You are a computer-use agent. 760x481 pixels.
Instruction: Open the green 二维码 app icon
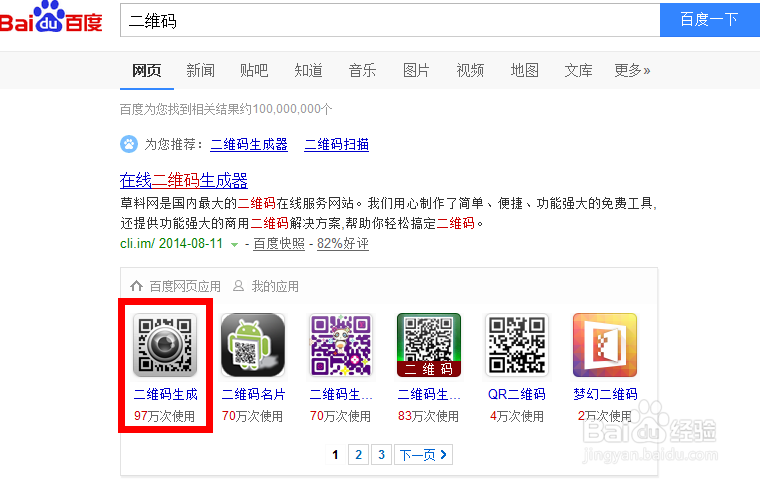coord(429,345)
